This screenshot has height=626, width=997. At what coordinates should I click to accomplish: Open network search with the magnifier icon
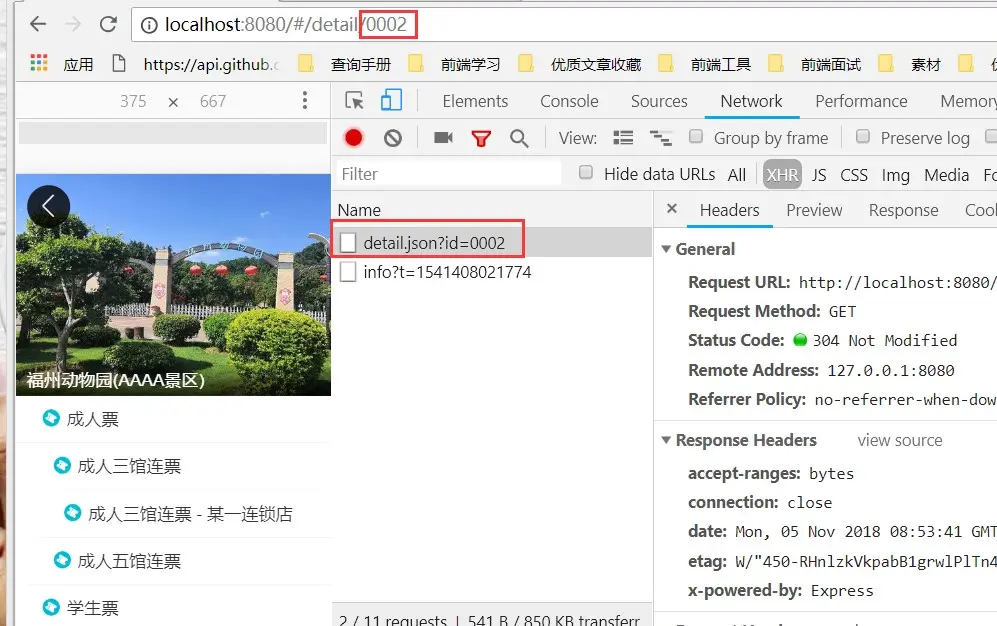(519, 138)
